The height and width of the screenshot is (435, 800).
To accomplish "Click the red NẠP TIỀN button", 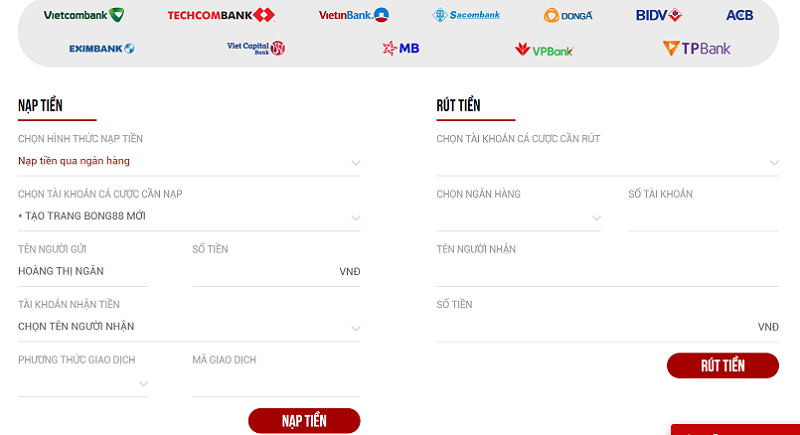I will click(x=304, y=421).
